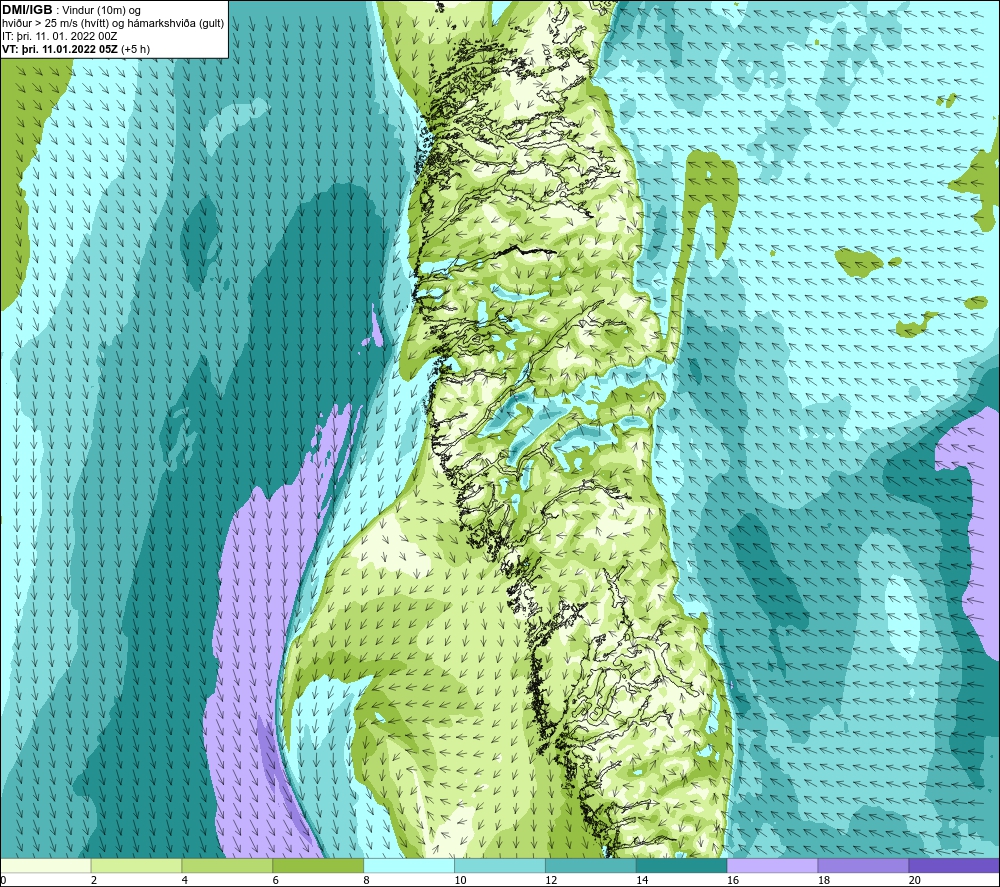Viewport: 1000px width, 887px height.
Task: Click the legend label '14'
Action: click(x=642, y=880)
